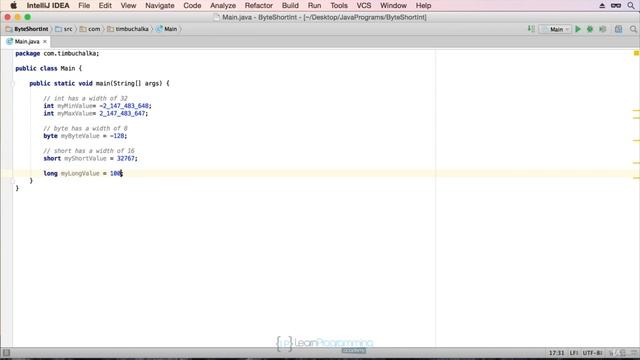The height and width of the screenshot is (360, 640).
Task: Click the Make Project icon in toolbar
Action: point(531,29)
